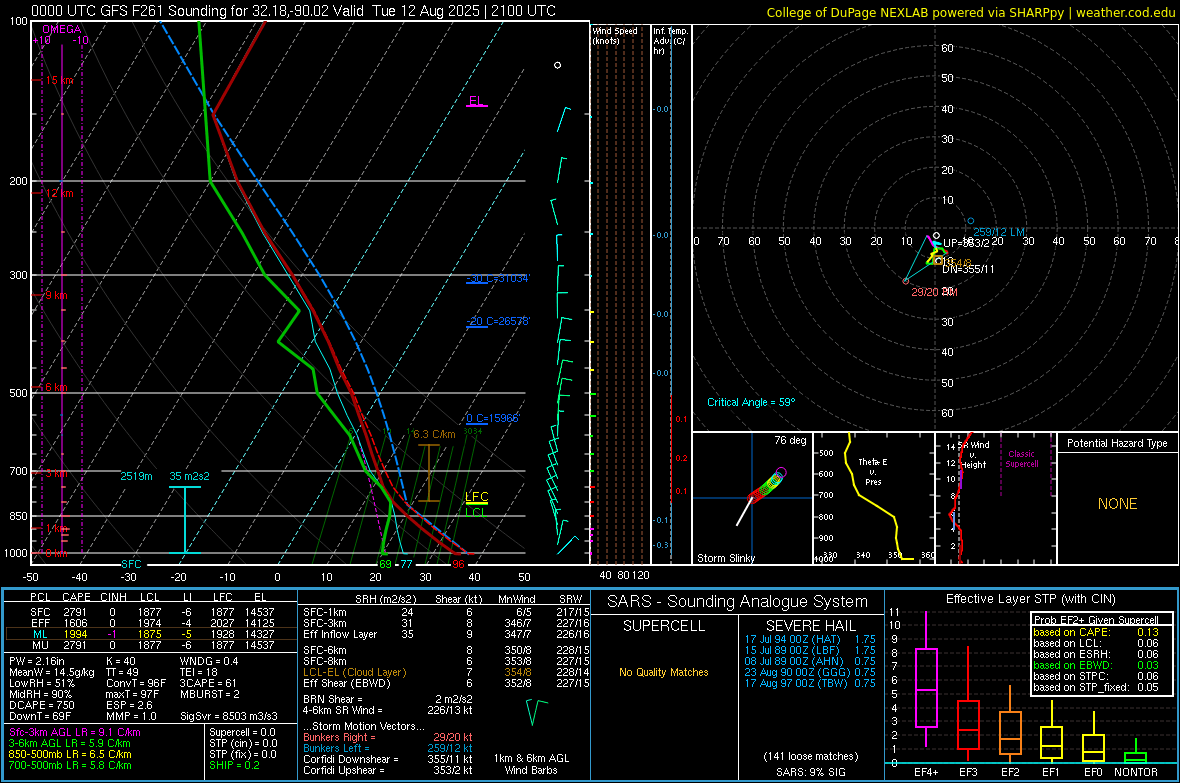Click the based on CAPE: 0.13 probability
This screenshot has height=783, width=1180.
[1096, 632]
